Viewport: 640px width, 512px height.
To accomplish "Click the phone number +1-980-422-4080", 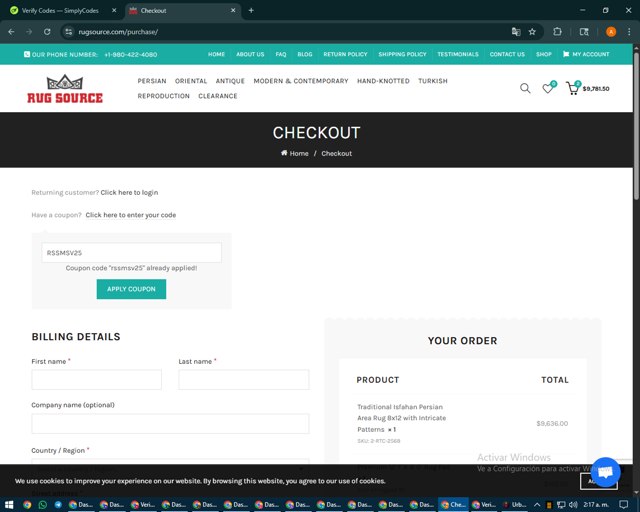I will click(x=131, y=54).
